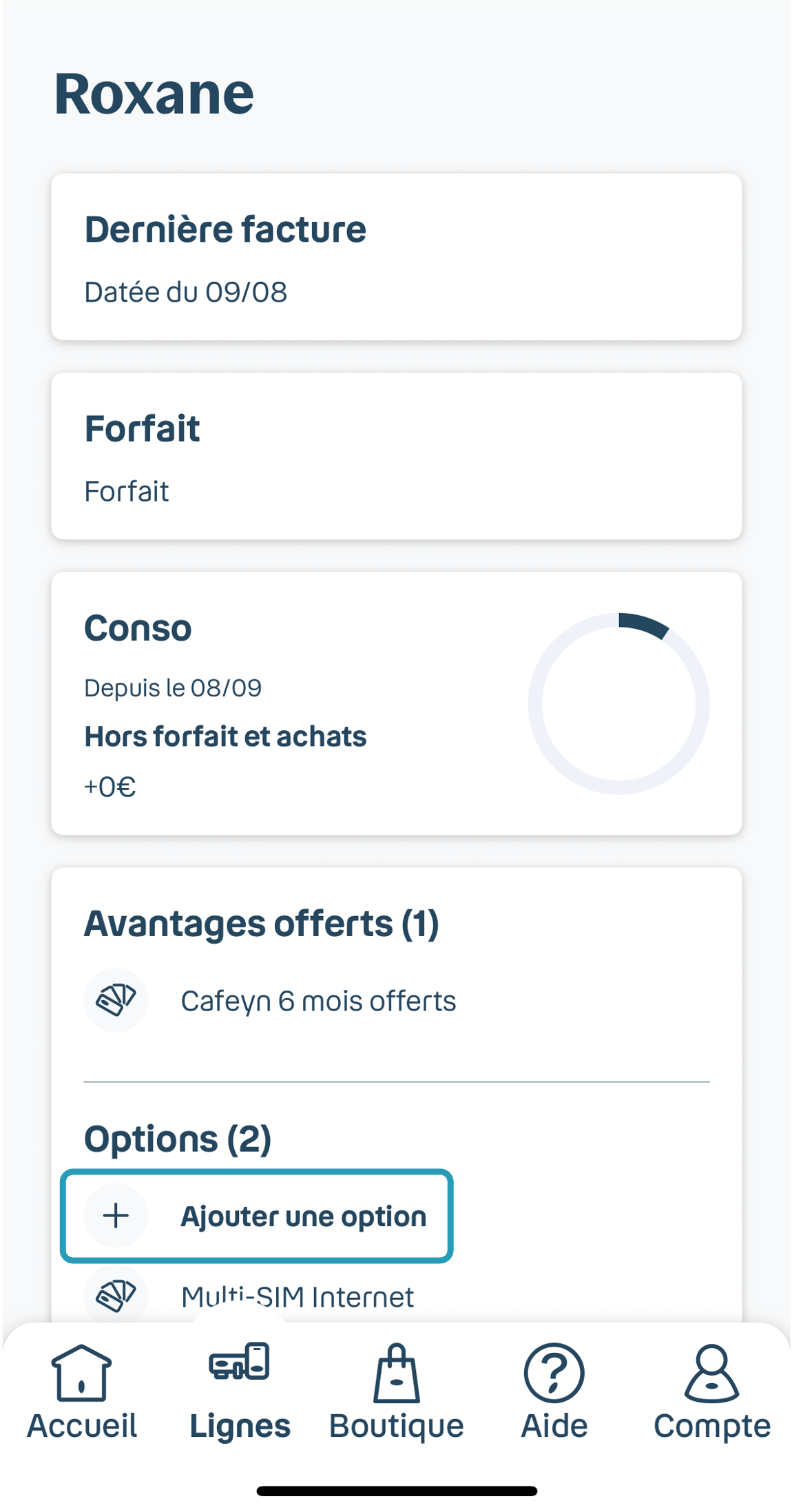
Task: Tap the plus icon to add an option
Action: tap(116, 1215)
